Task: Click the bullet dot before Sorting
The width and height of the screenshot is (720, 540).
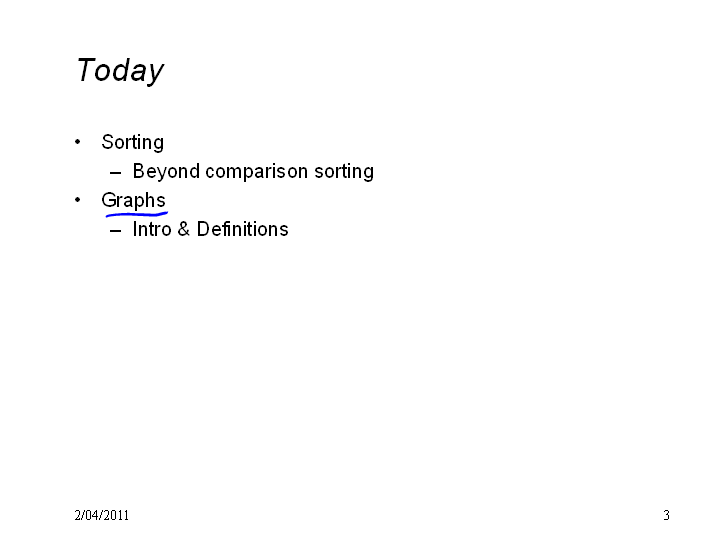Action: (77, 142)
